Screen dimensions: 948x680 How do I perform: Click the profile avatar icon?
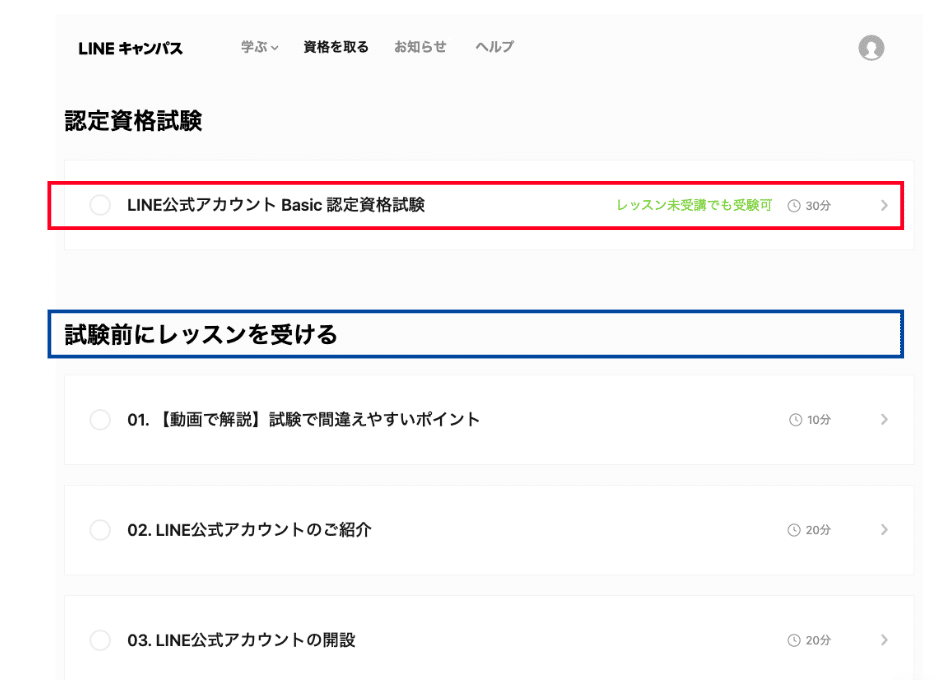click(872, 47)
